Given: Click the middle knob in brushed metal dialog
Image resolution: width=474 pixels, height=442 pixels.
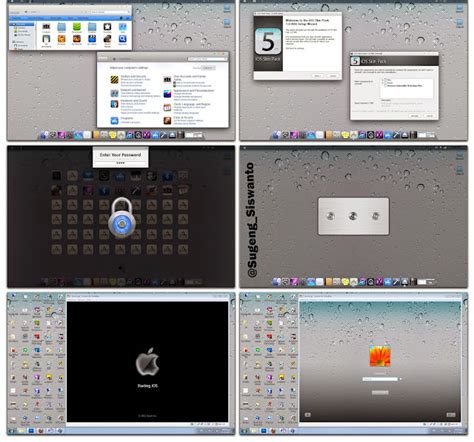Looking at the screenshot, I should click(x=353, y=216).
